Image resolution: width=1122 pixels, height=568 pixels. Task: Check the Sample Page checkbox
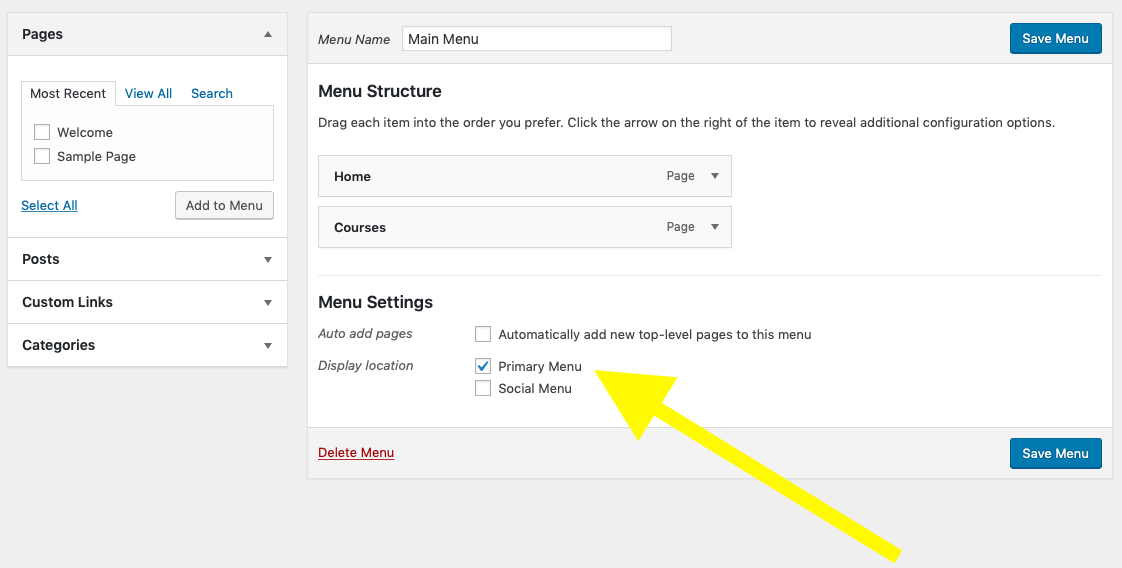[x=42, y=156]
